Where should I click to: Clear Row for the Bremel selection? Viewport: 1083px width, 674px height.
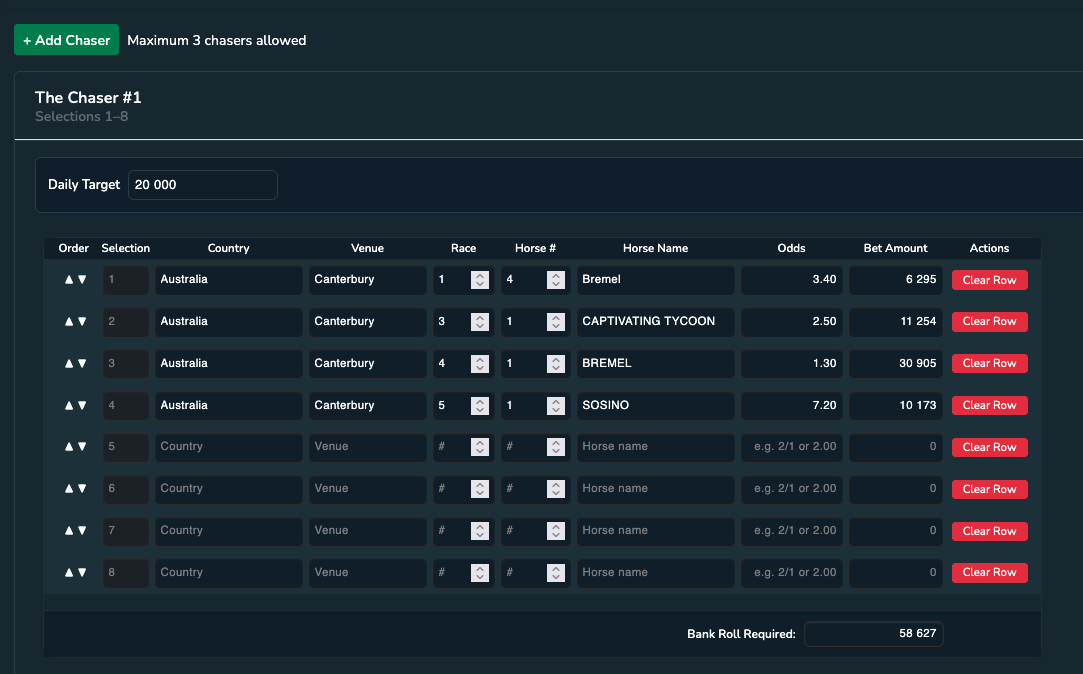tap(989, 279)
